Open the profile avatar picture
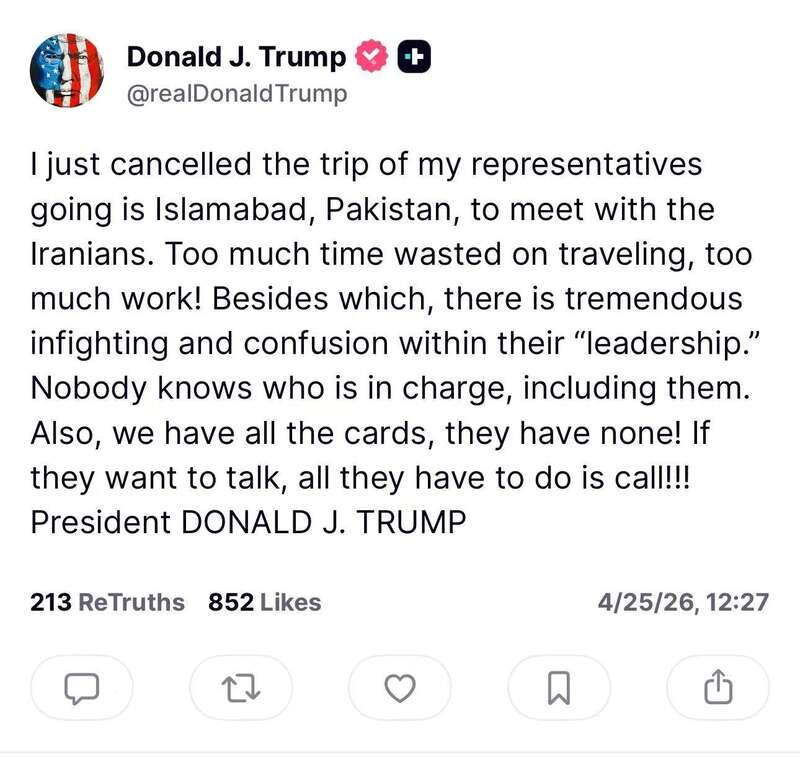800x757 pixels. point(68,72)
